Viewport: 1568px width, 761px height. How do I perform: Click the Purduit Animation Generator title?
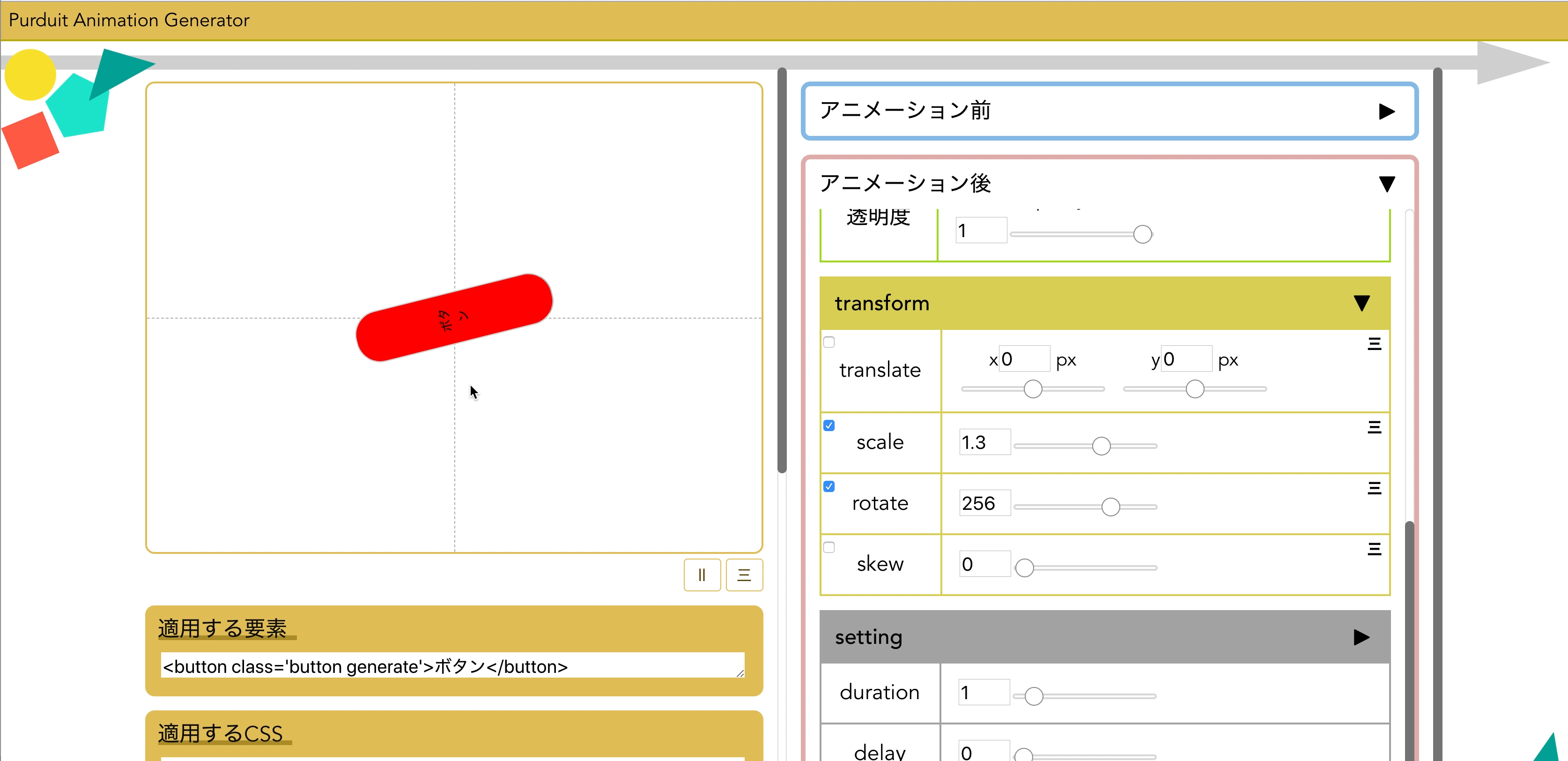click(x=129, y=20)
